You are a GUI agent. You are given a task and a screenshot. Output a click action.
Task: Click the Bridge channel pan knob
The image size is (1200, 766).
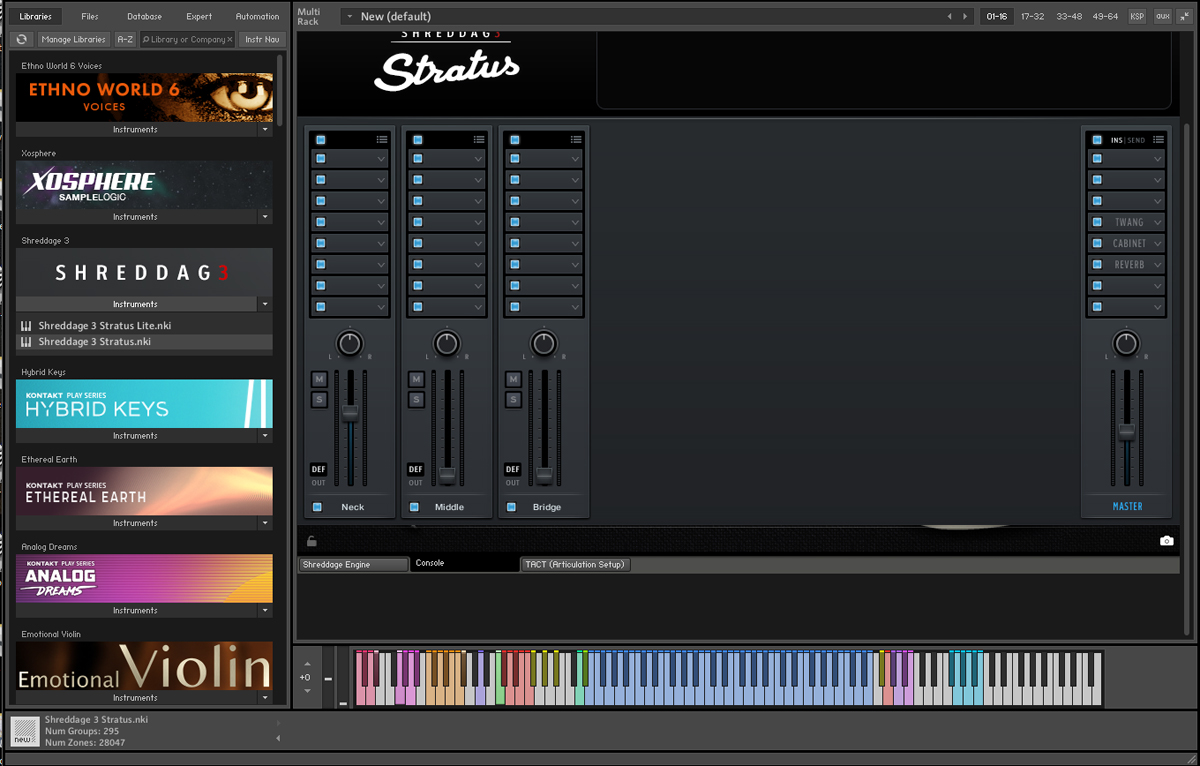tap(543, 344)
